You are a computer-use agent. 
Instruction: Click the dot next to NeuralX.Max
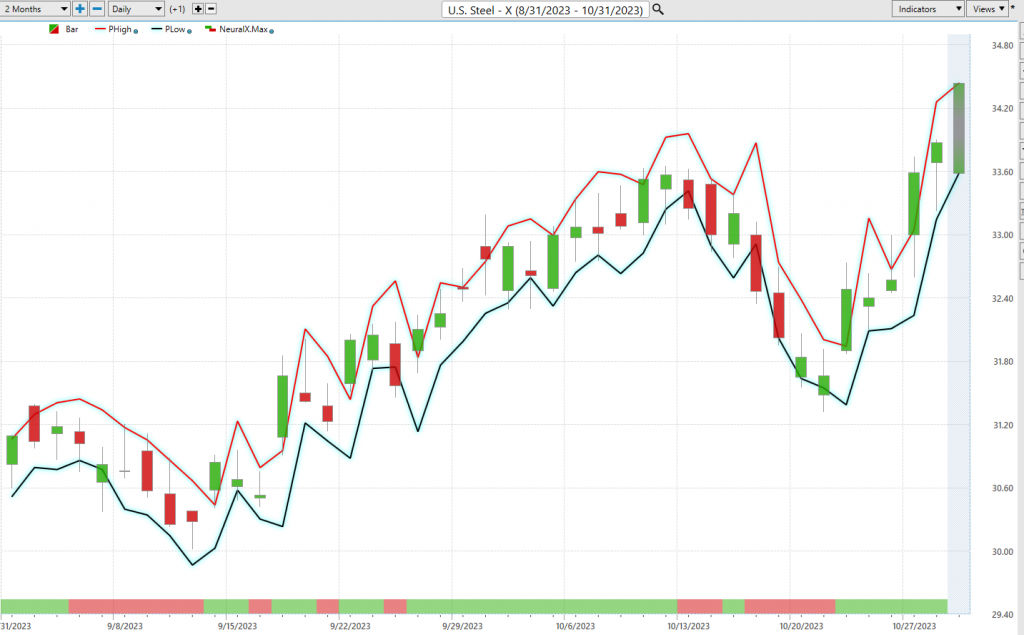272,31
